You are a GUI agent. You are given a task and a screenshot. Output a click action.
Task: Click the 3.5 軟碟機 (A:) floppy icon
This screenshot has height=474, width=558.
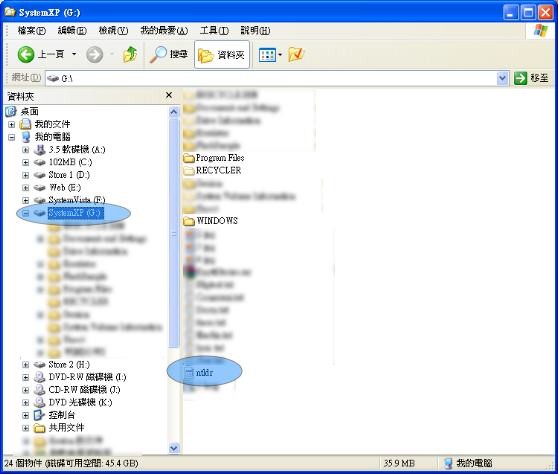[40, 150]
